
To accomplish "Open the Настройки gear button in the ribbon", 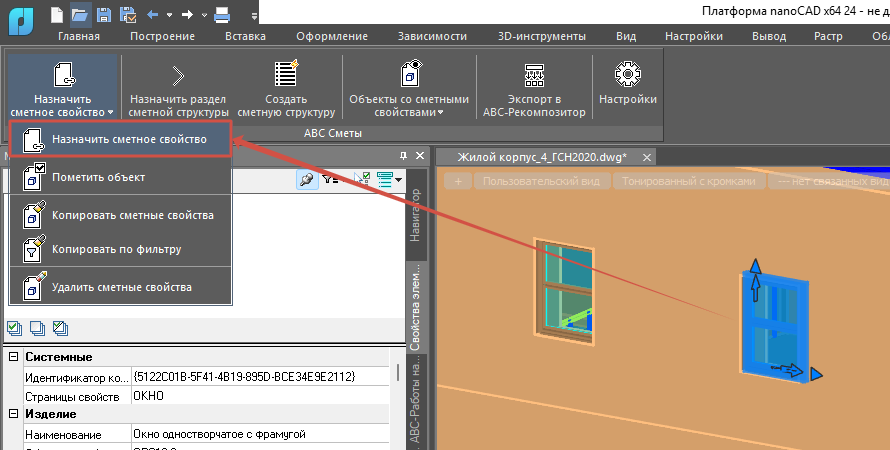I will (x=628, y=82).
